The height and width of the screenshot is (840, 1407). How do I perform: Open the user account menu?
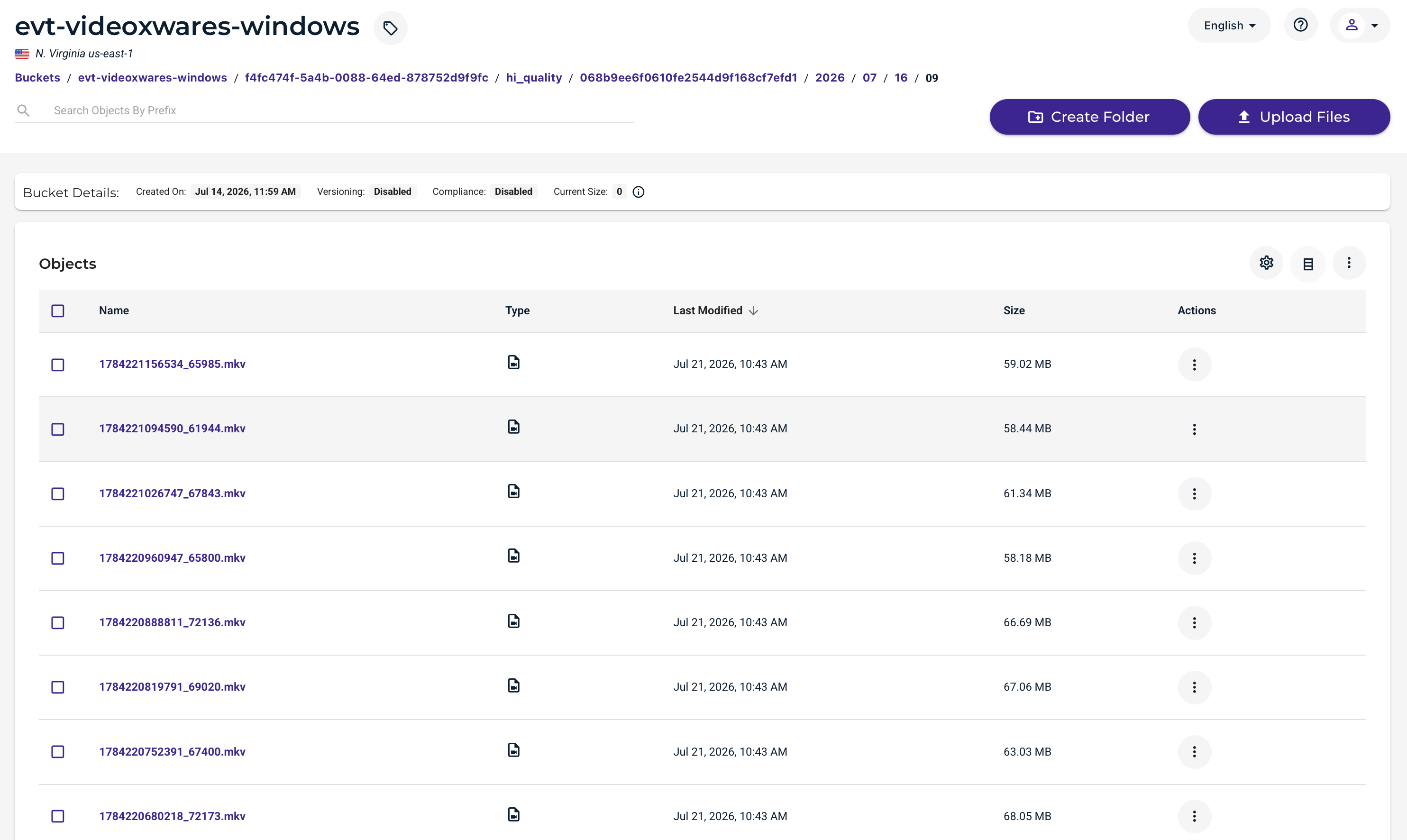pos(1360,25)
